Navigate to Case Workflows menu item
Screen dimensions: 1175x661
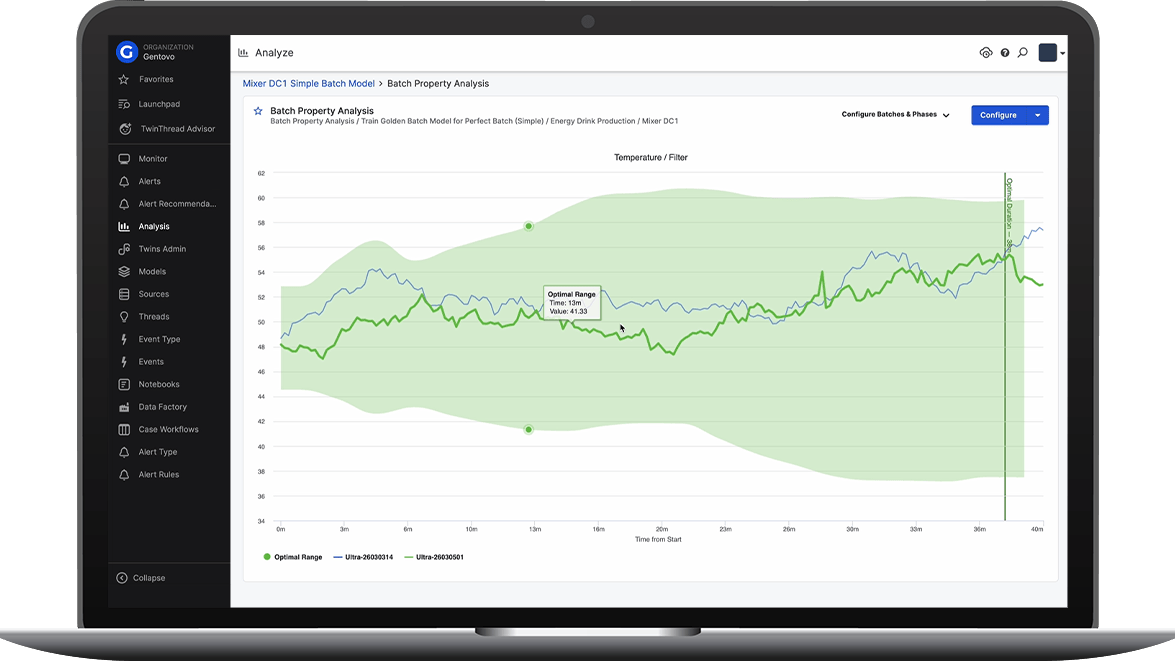click(168, 429)
